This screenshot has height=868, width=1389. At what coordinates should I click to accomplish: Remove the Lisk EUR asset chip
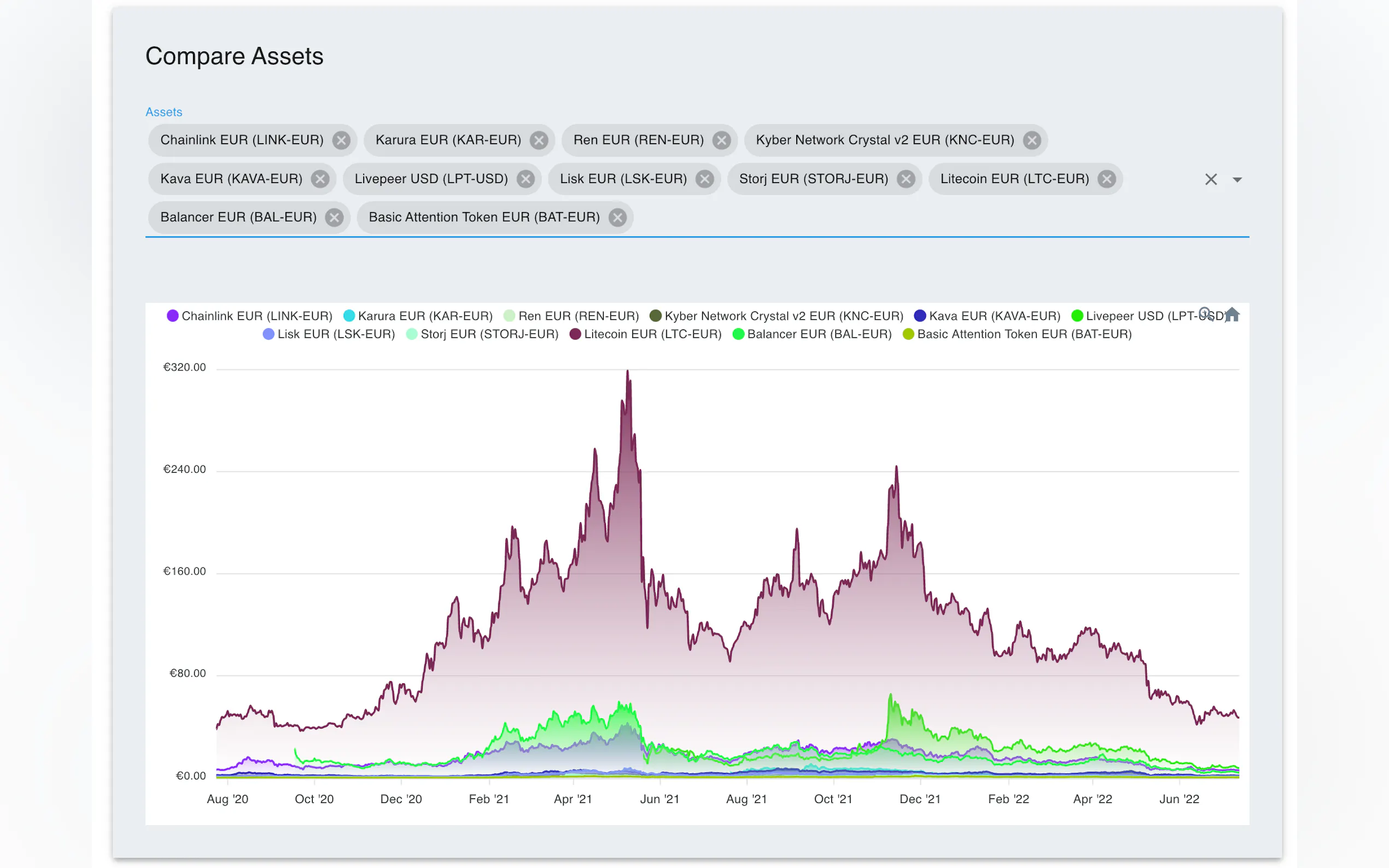704,179
